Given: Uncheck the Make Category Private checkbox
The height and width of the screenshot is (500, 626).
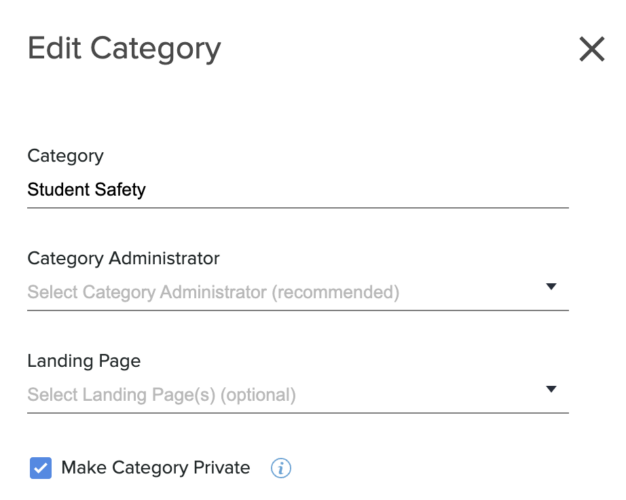Looking at the screenshot, I should [40, 467].
